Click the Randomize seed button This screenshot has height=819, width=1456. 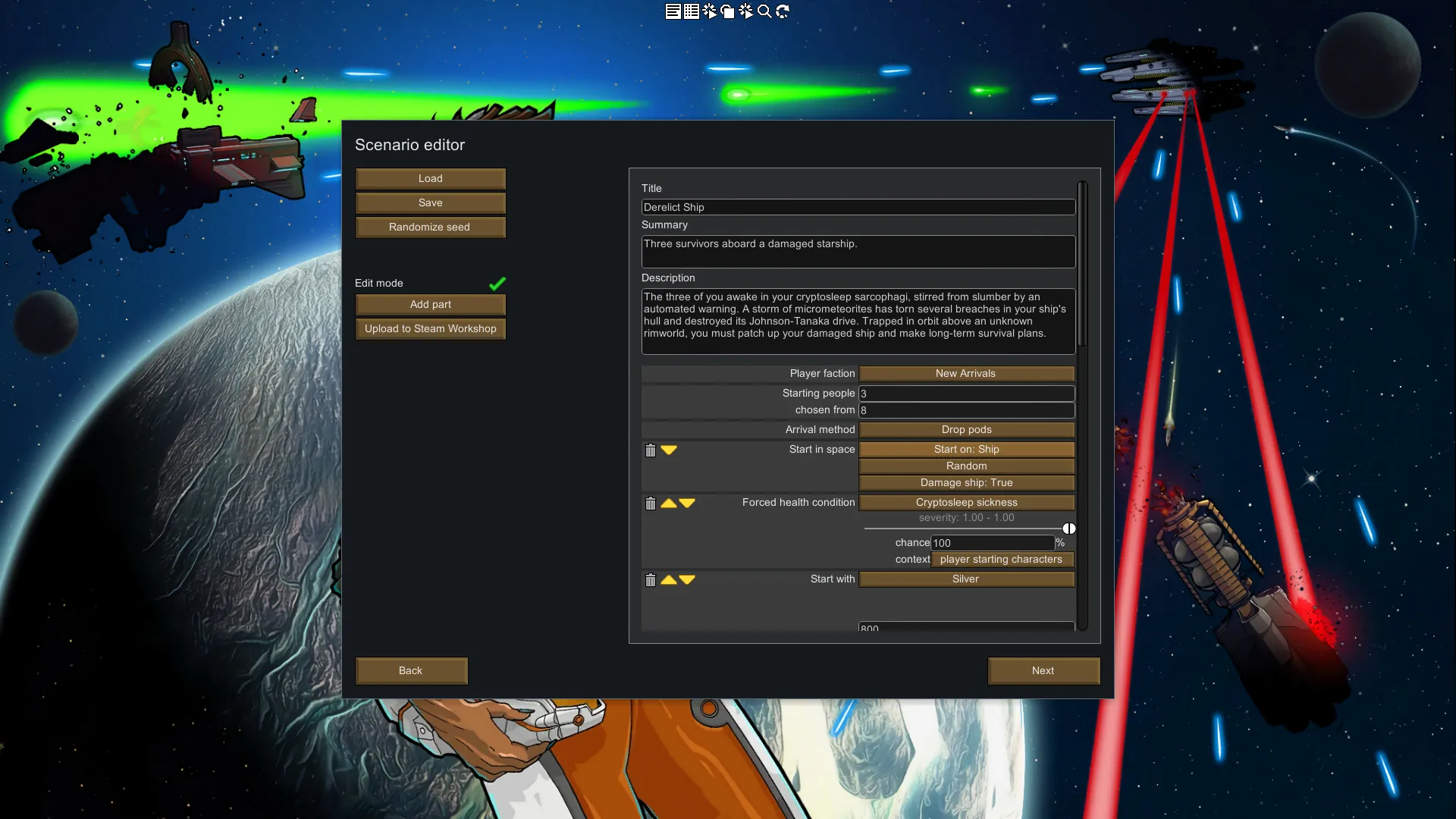click(430, 227)
